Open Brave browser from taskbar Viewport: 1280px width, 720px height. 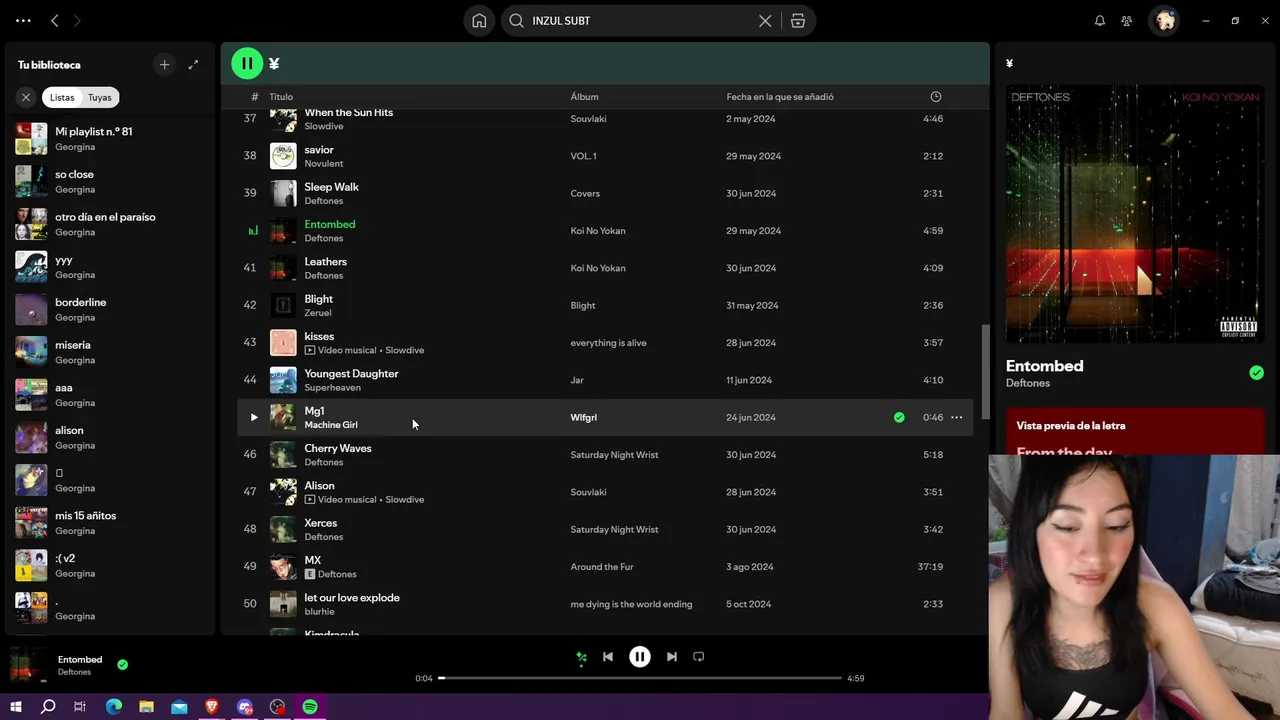point(212,707)
